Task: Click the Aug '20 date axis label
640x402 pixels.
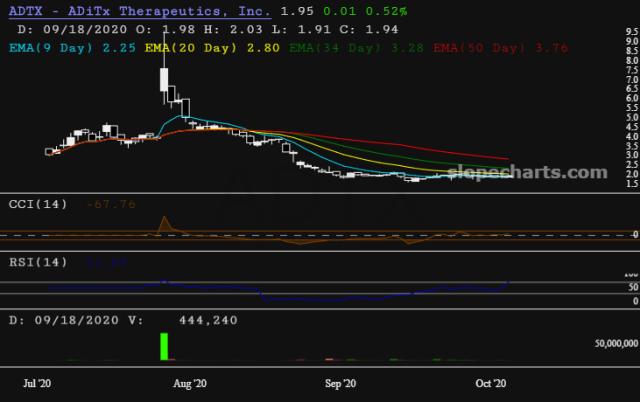Action: [x=189, y=383]
